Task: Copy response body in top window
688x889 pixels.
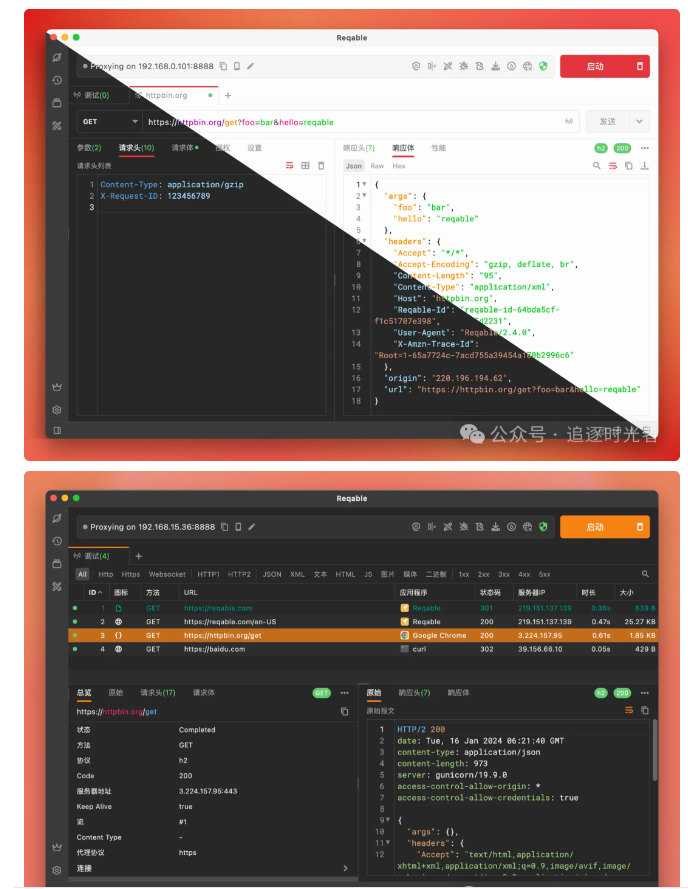Action: (x=628, y=166)
